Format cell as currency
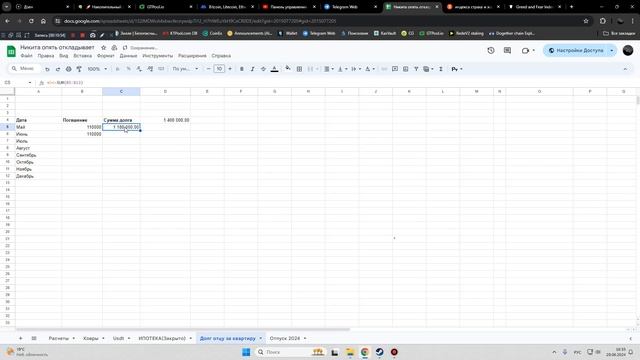The image size is (640, 360). pos(118,69)
